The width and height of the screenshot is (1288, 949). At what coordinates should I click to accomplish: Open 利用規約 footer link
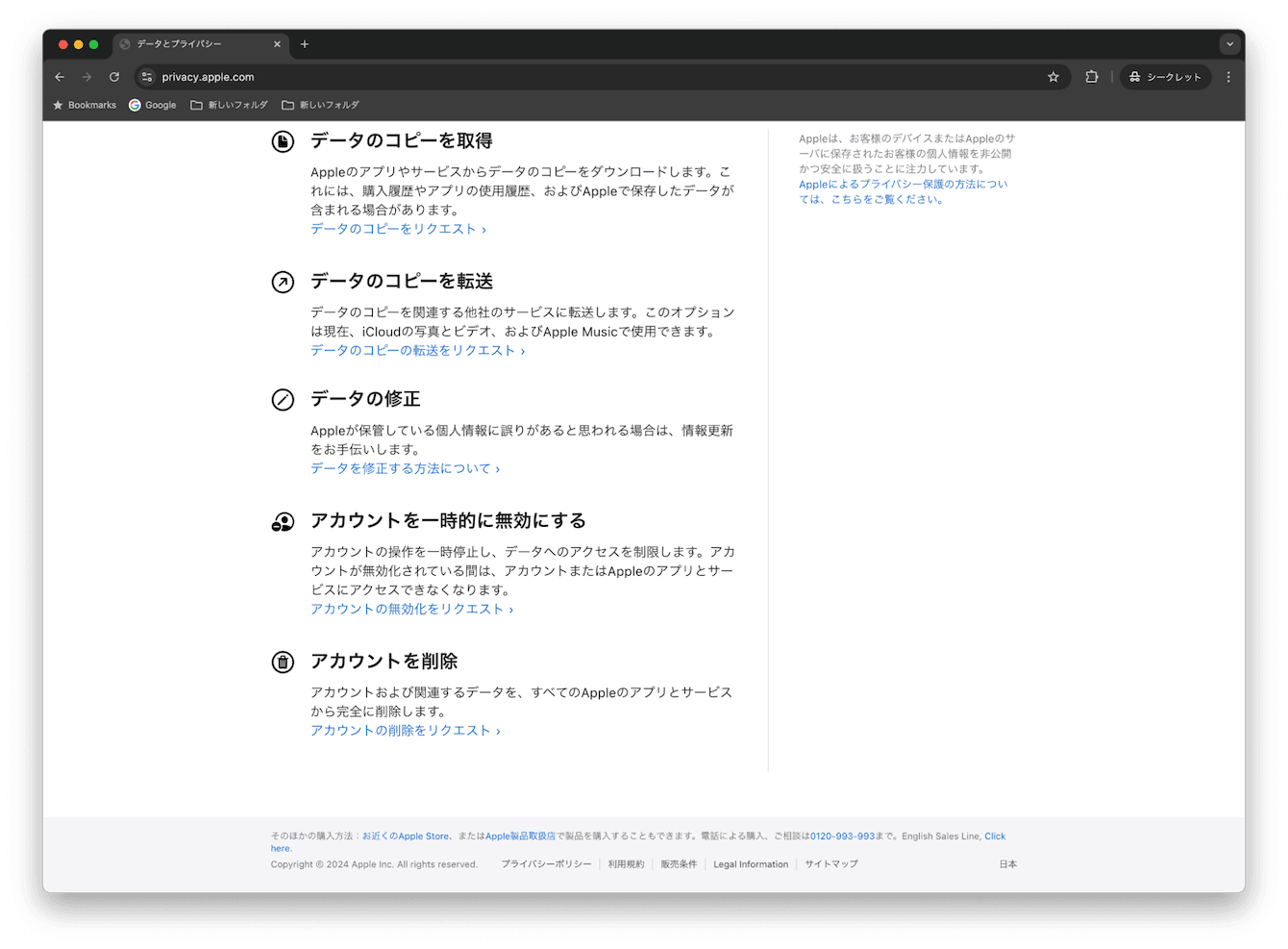tap(626, 864)
